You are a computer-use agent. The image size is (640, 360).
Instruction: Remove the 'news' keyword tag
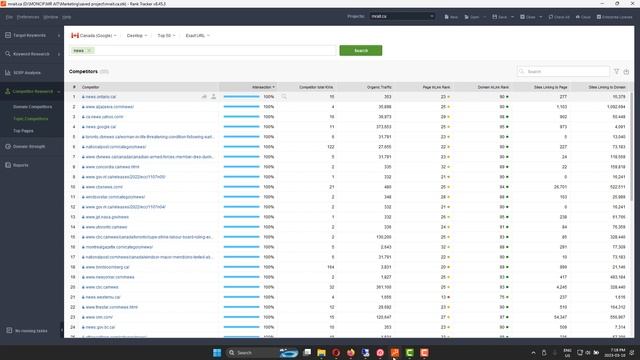tap(89, 51)
